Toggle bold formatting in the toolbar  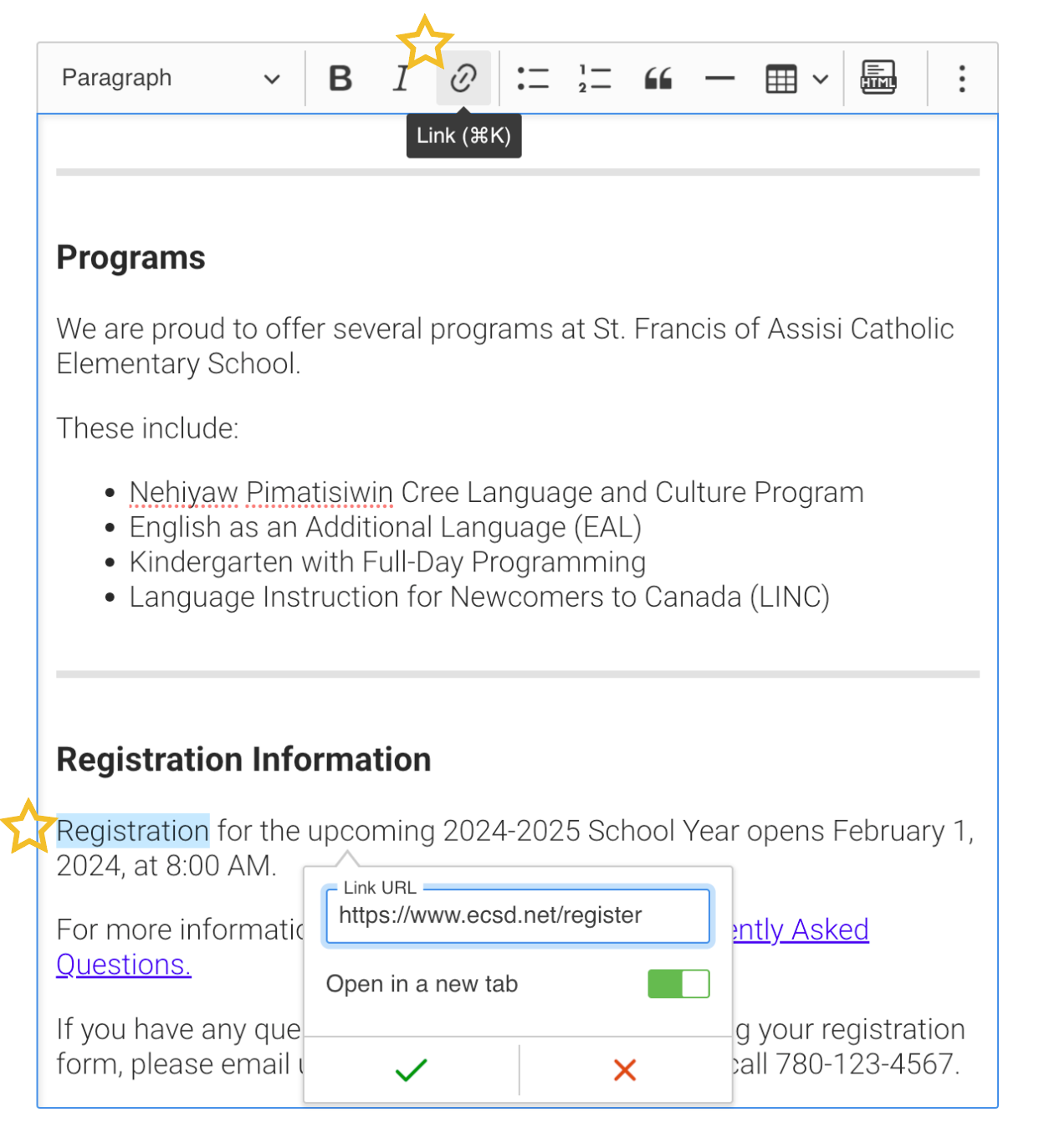pos(340,79)
